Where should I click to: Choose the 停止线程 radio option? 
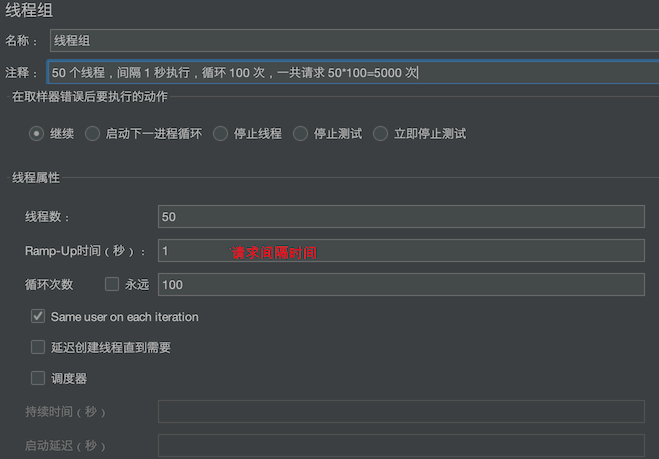tap(220, 134)
